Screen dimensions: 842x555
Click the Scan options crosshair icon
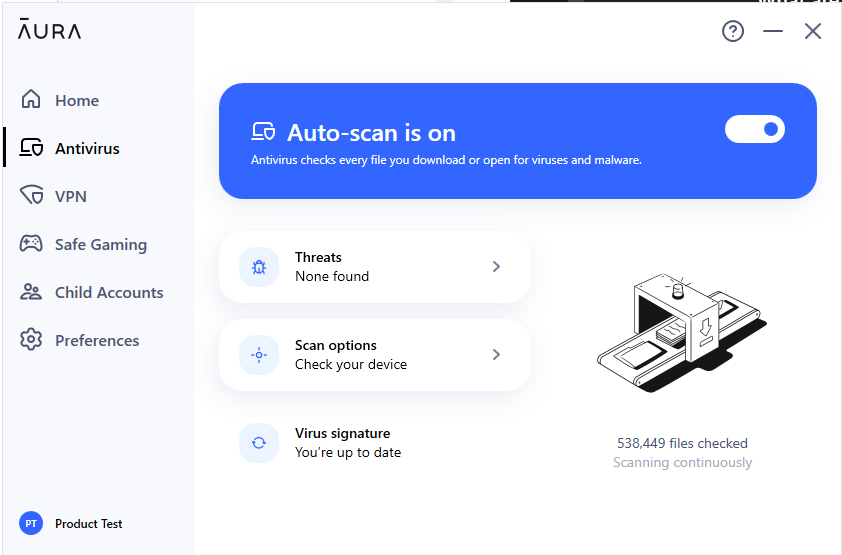(259, 355)
